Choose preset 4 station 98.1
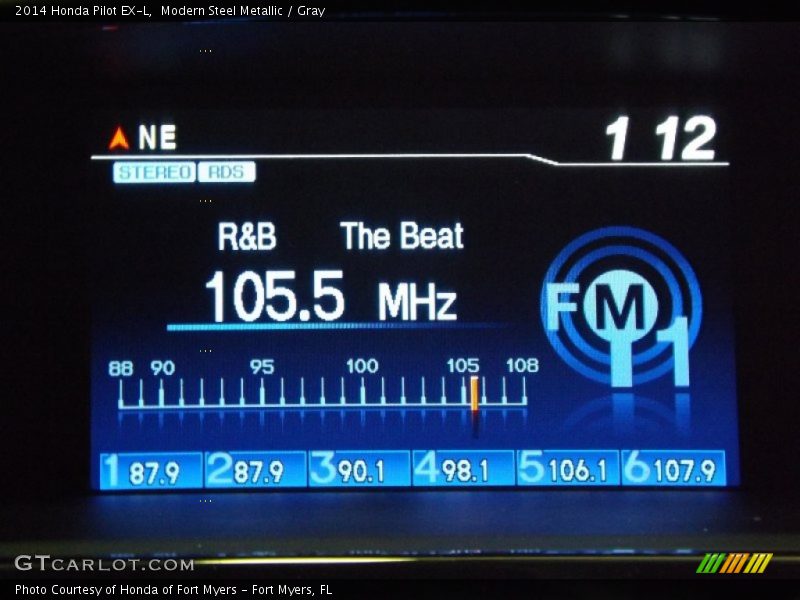The width and height of the screenshot is (800, 600). pos(464,469)
